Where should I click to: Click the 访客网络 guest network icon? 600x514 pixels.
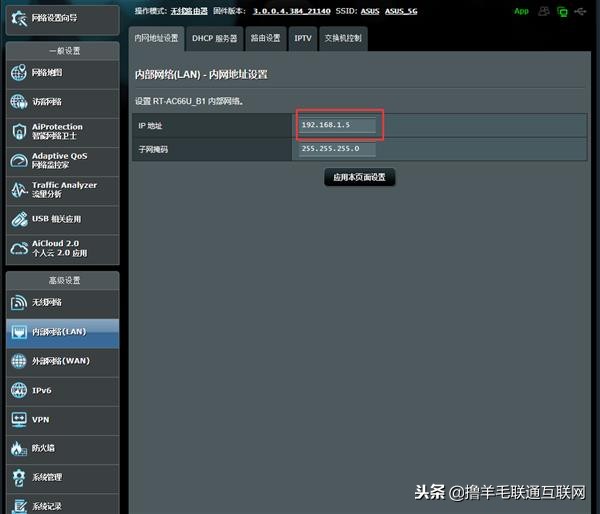pyautogui.click(x=19, y=101)
